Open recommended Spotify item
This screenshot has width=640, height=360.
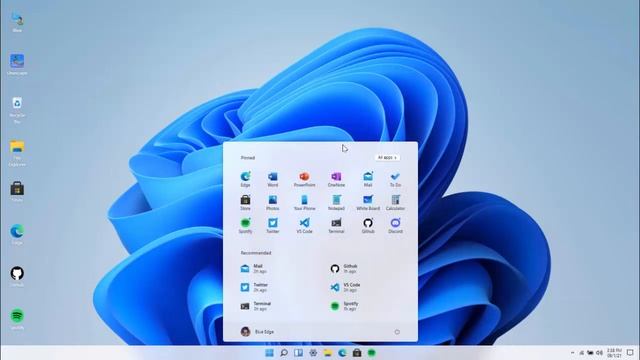(344, 306)
